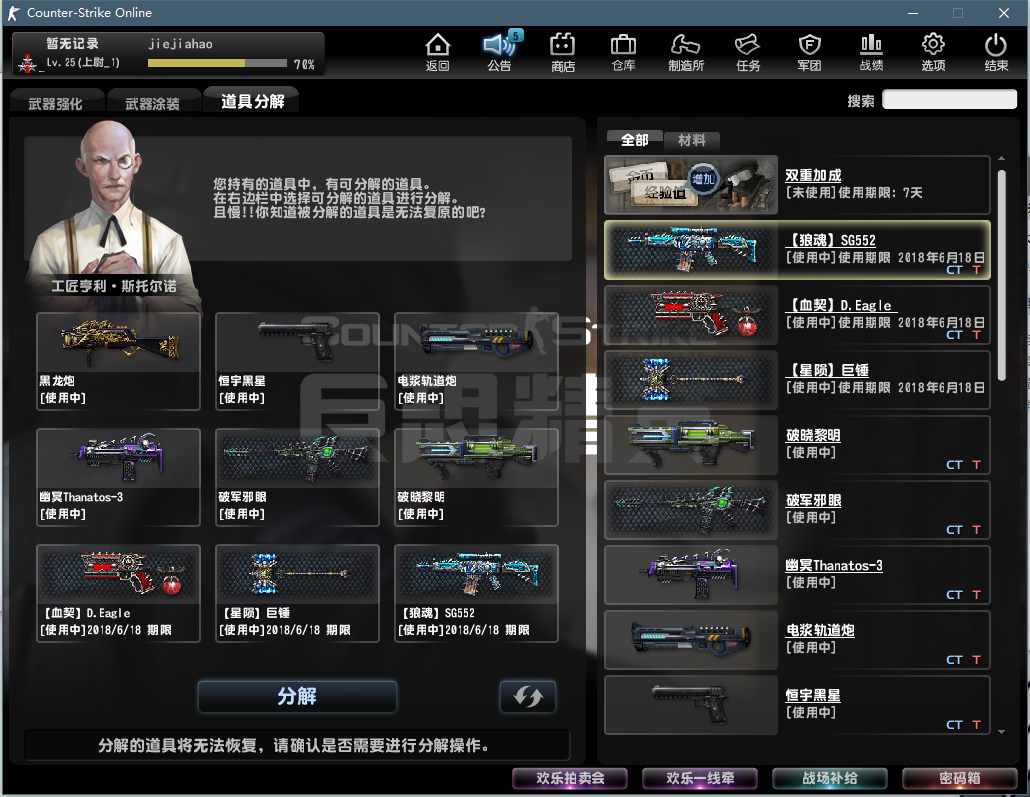This screenshot has height=797, width=1030.
Task: Click the Counter-Strike Online title bar icon
Action: click(x=13, y=12)
